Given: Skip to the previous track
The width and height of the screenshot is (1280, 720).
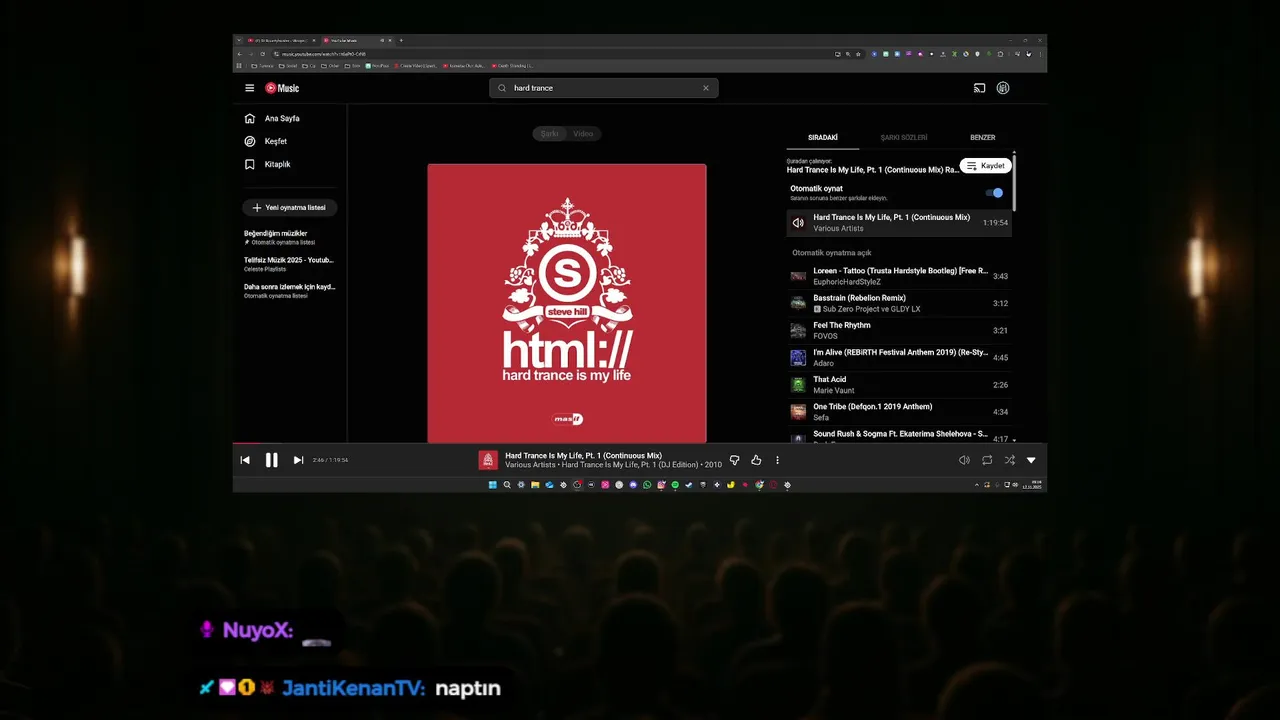Looking at the screenshot, I should (245, 460).
